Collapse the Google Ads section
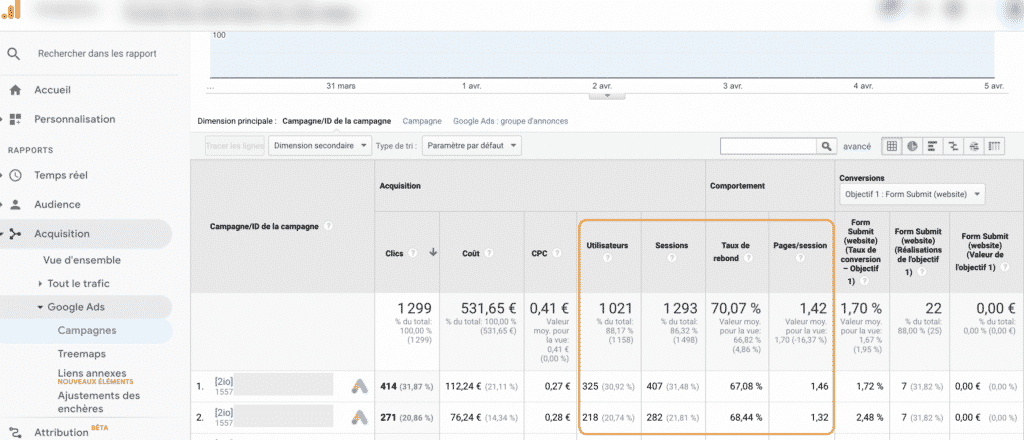This screenshot has height=440, width=1024. tap(75, 307)
